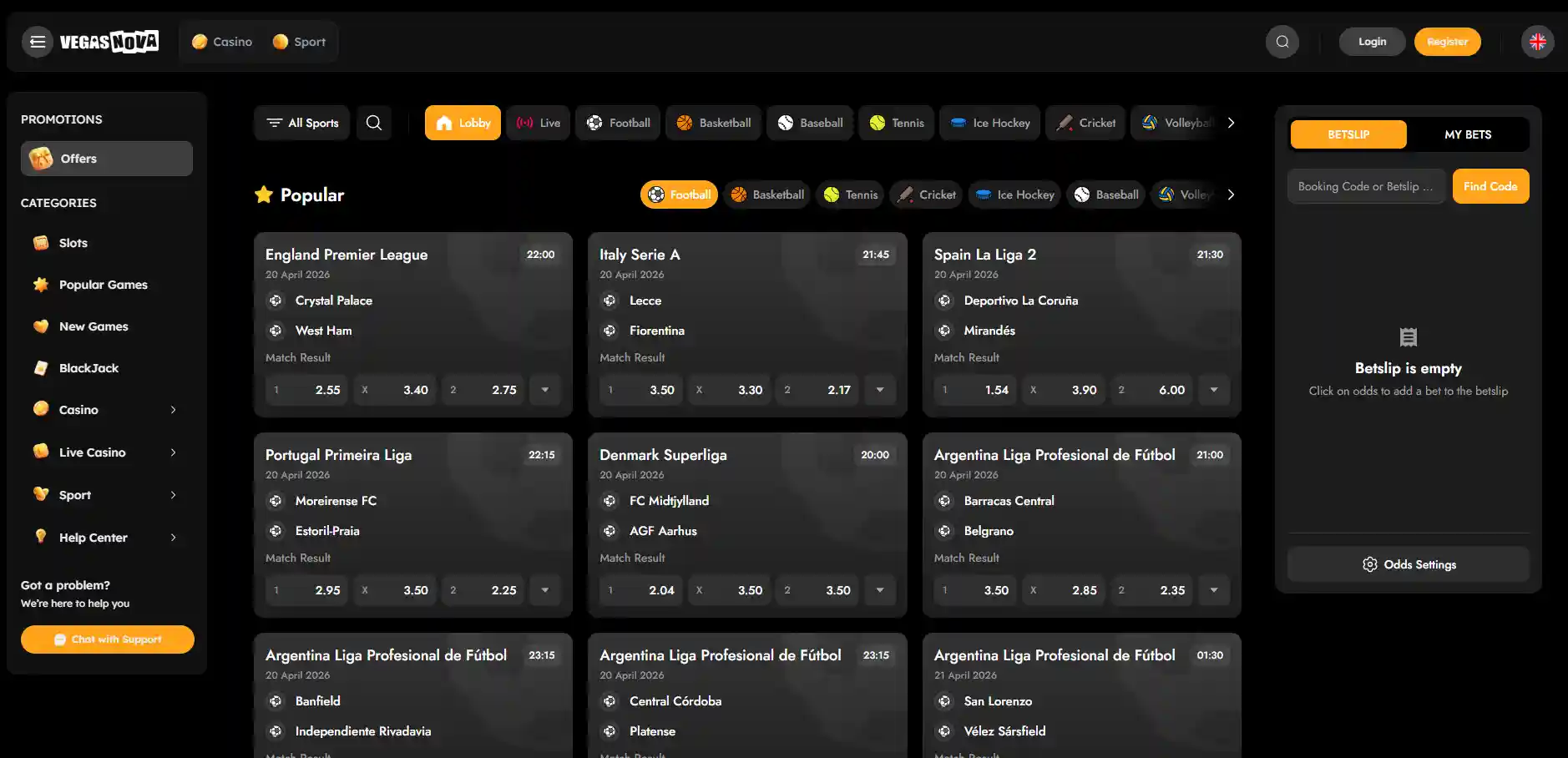Image resolution: width=1568 pixels, height=758 pixels.
Task: Click the Register button
Action: [1447, 42]
